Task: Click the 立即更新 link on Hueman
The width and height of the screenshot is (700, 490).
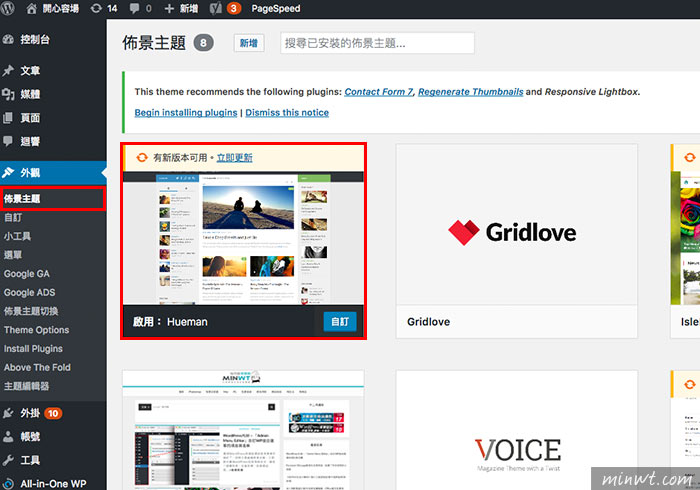Action: pyautogui.click(x=234, y=158)
